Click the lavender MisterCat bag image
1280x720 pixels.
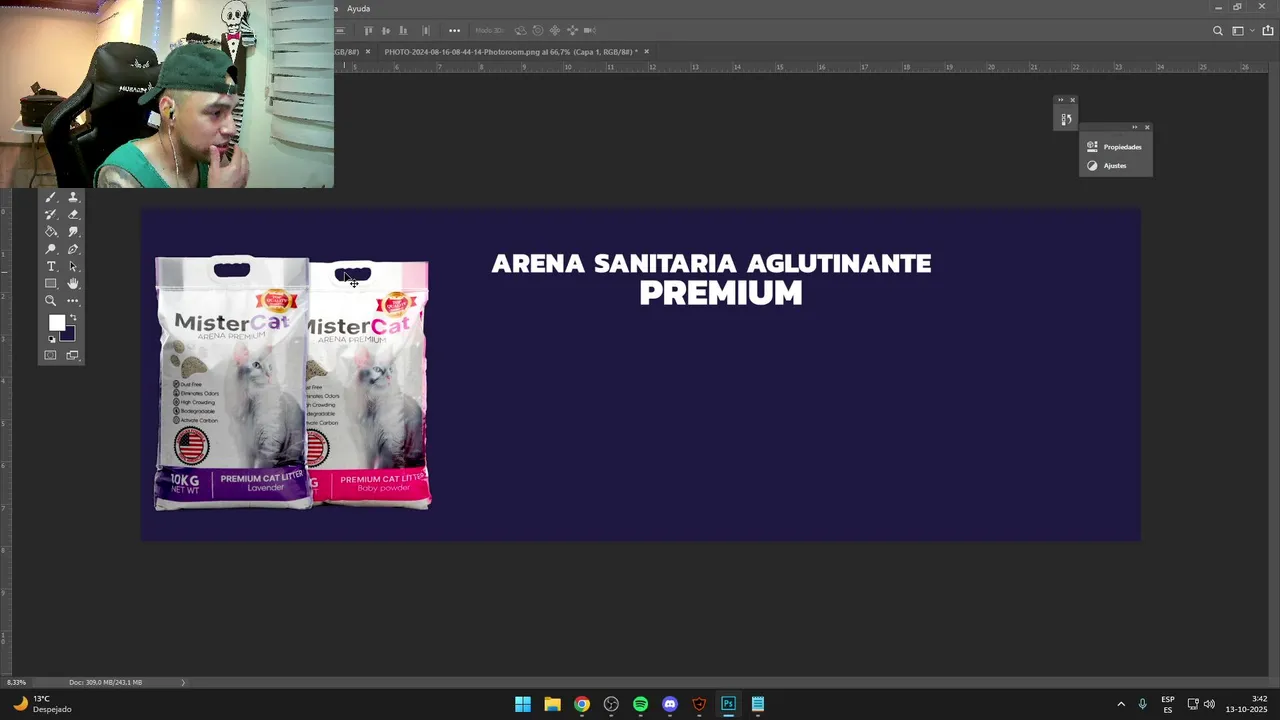232,384
